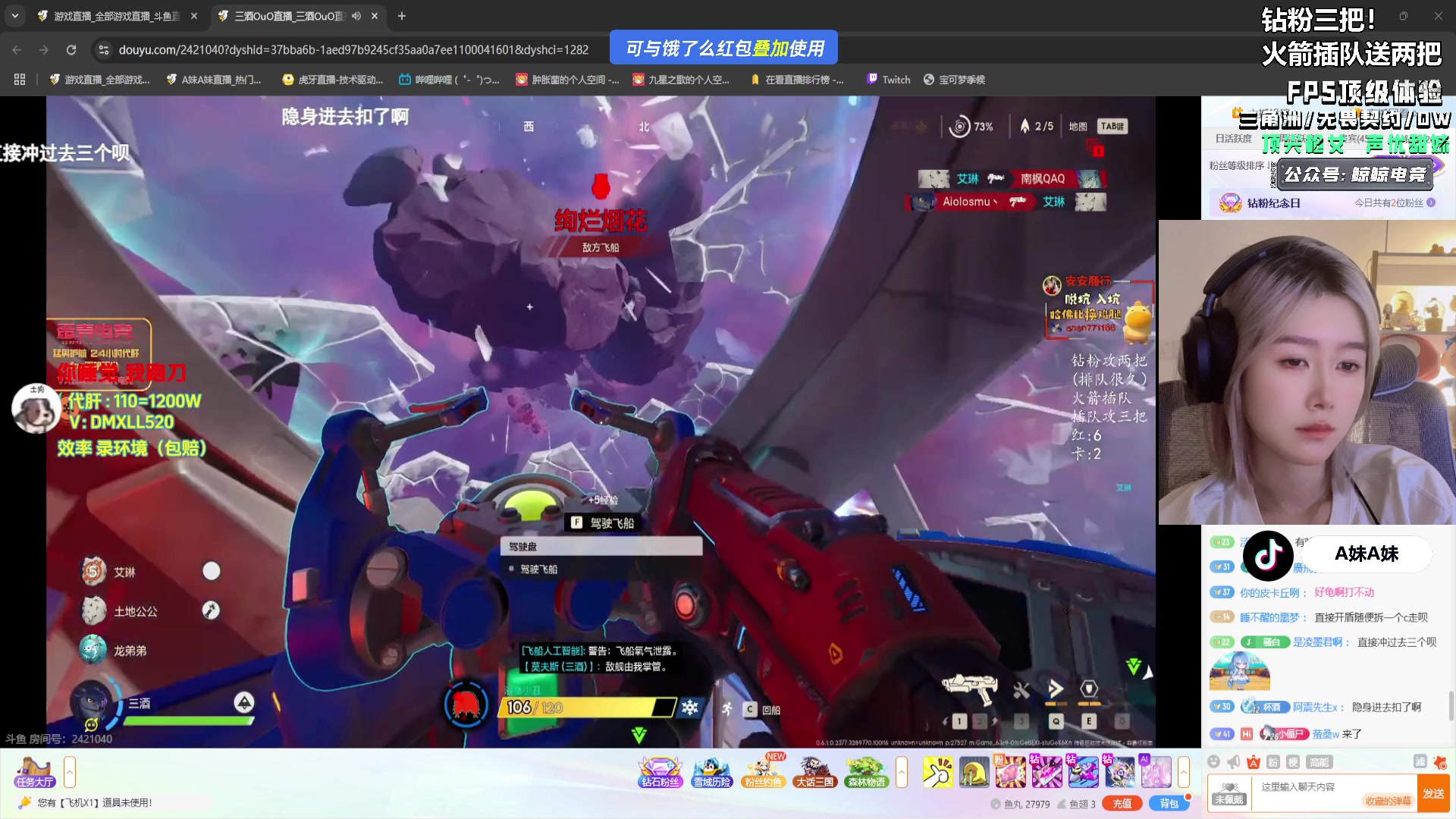Open the 大话三国 activity icon

click(x=814, y=772)
